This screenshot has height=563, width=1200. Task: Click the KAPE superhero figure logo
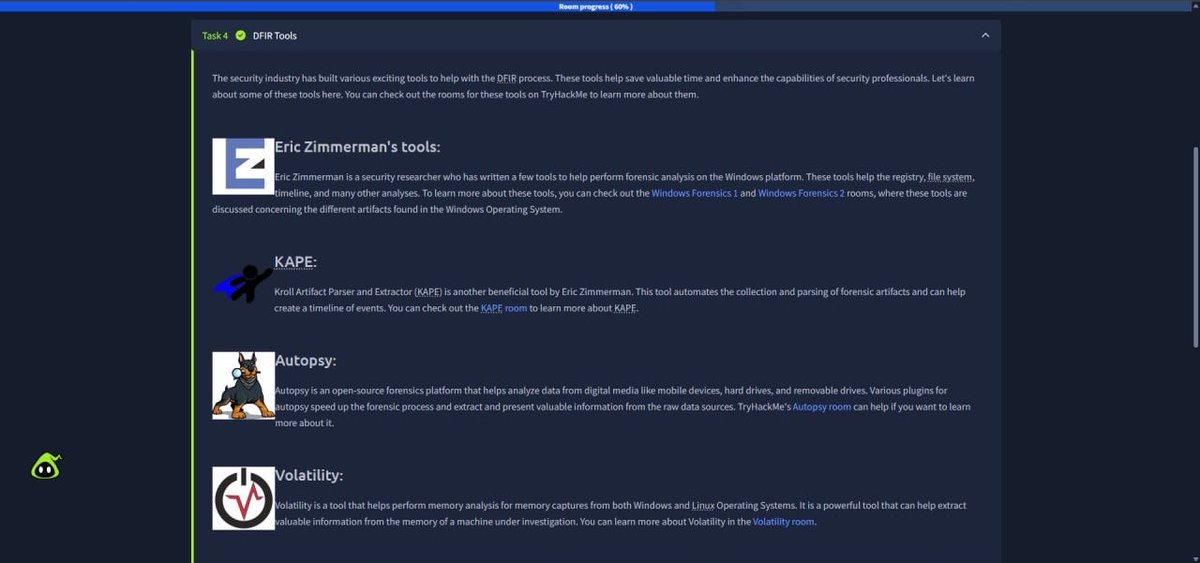(x=243, y=284)
